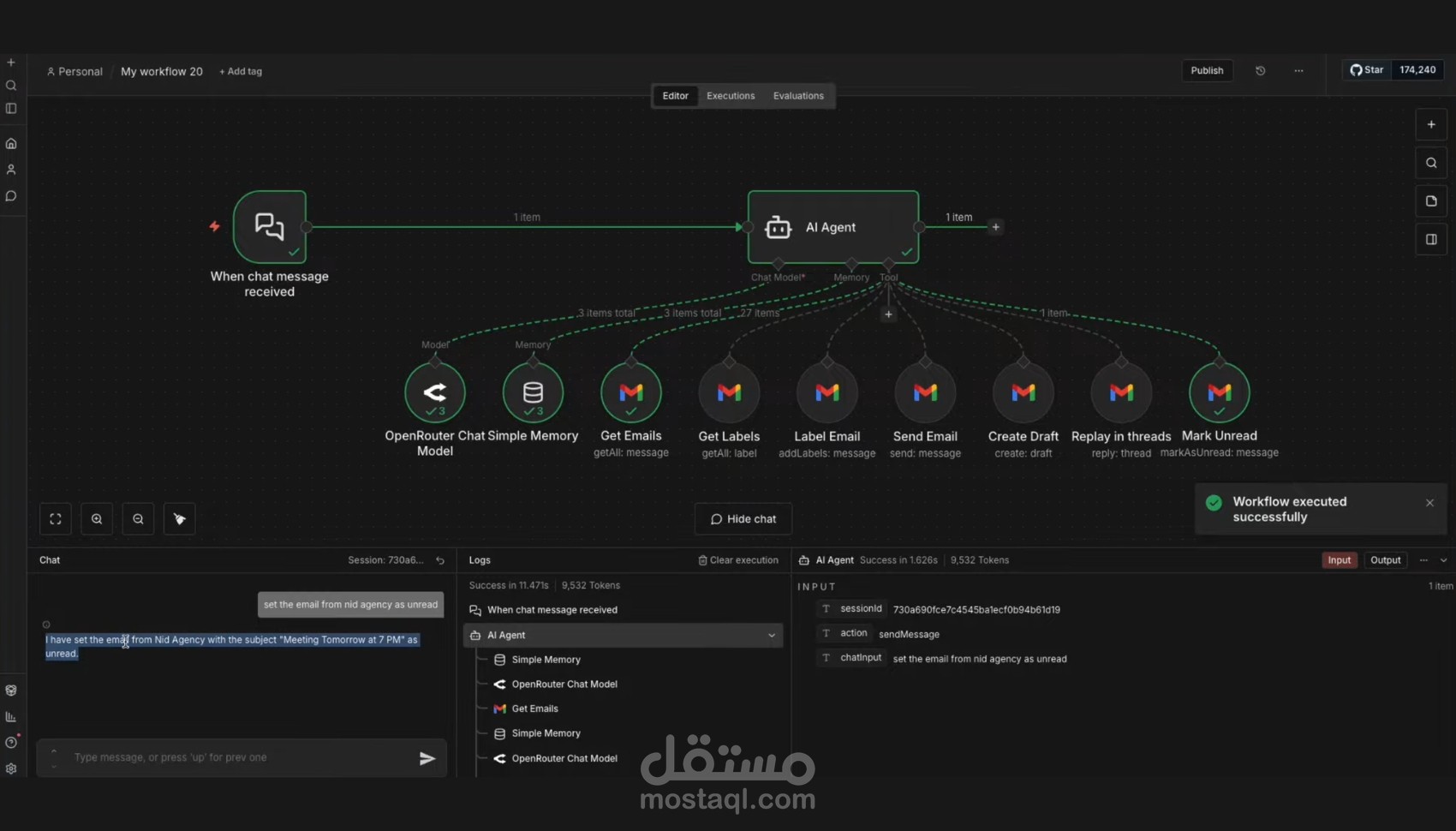The height and width of the screenshot is (831, 1456).
Task: Click the sent chat bubble 'set the email from nid agency as unread'
Action: coord(350,605)
